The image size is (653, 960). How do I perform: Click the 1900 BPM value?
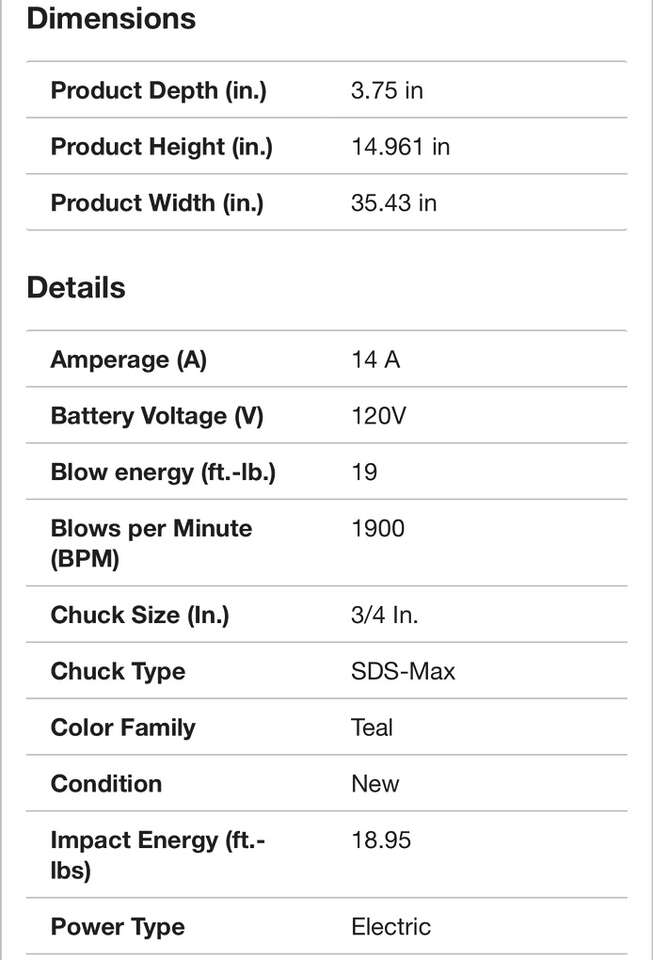coord(378,528)
